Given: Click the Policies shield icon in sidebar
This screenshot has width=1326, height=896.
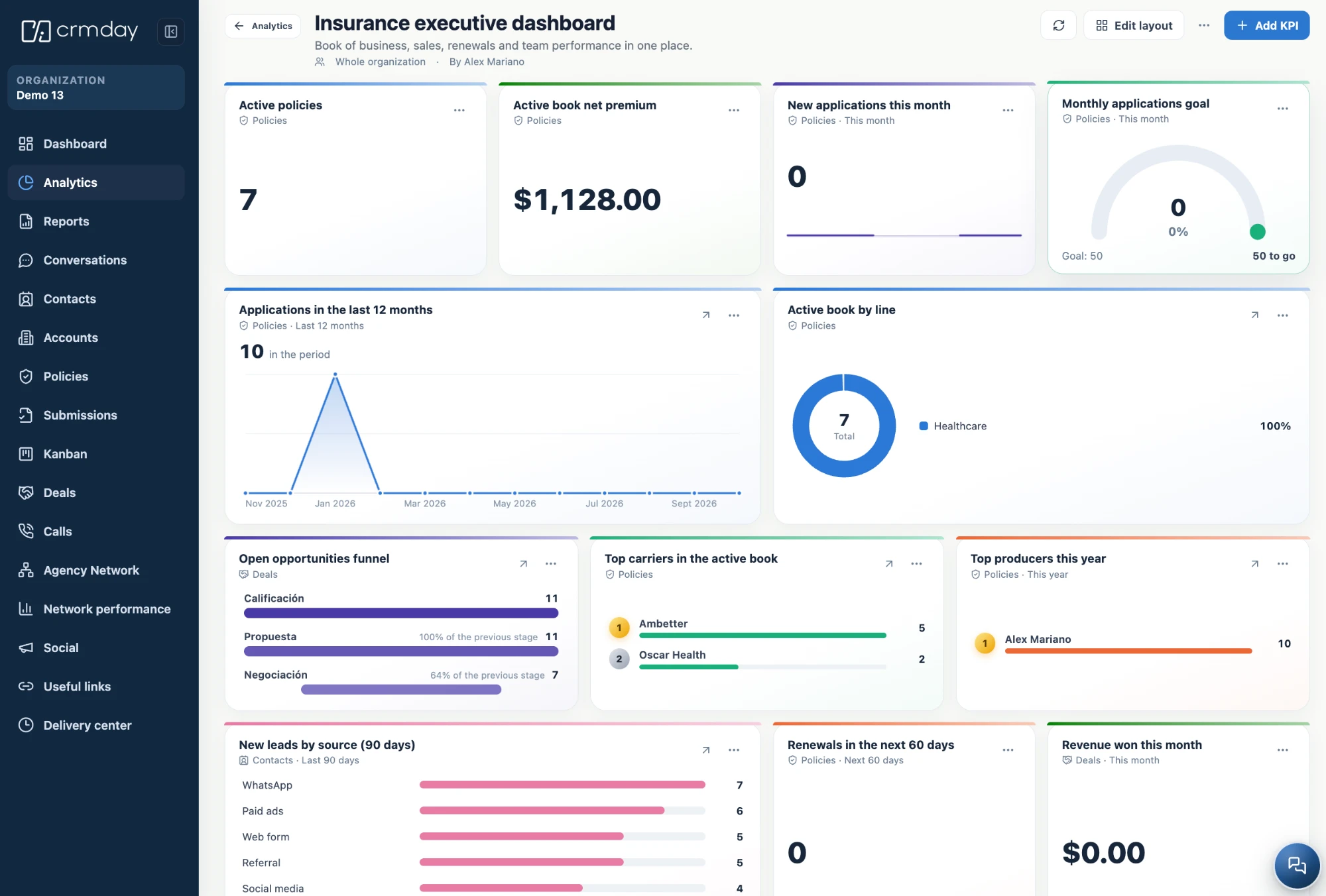Looking at the screenshot, I should click(26, 376).
